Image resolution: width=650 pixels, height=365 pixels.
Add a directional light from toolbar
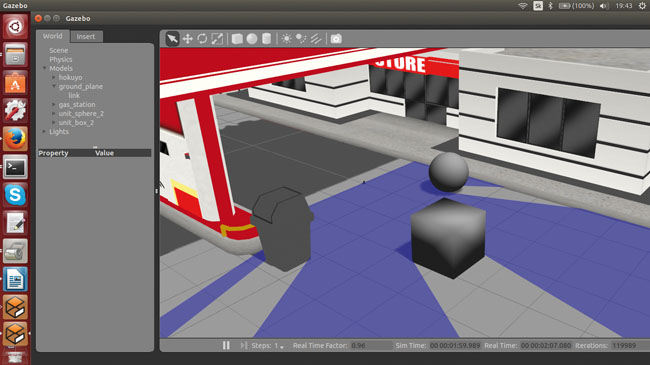coord(316,39)
